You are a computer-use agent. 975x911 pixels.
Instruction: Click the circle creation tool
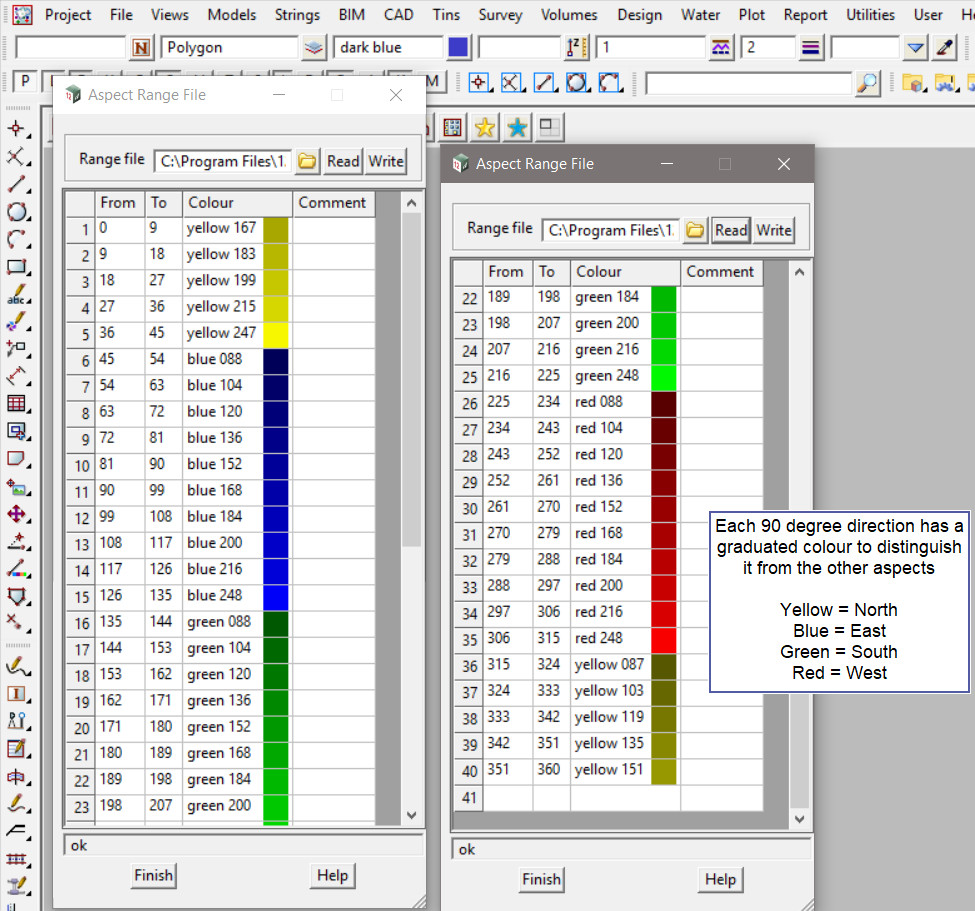[x=16, y=212]
